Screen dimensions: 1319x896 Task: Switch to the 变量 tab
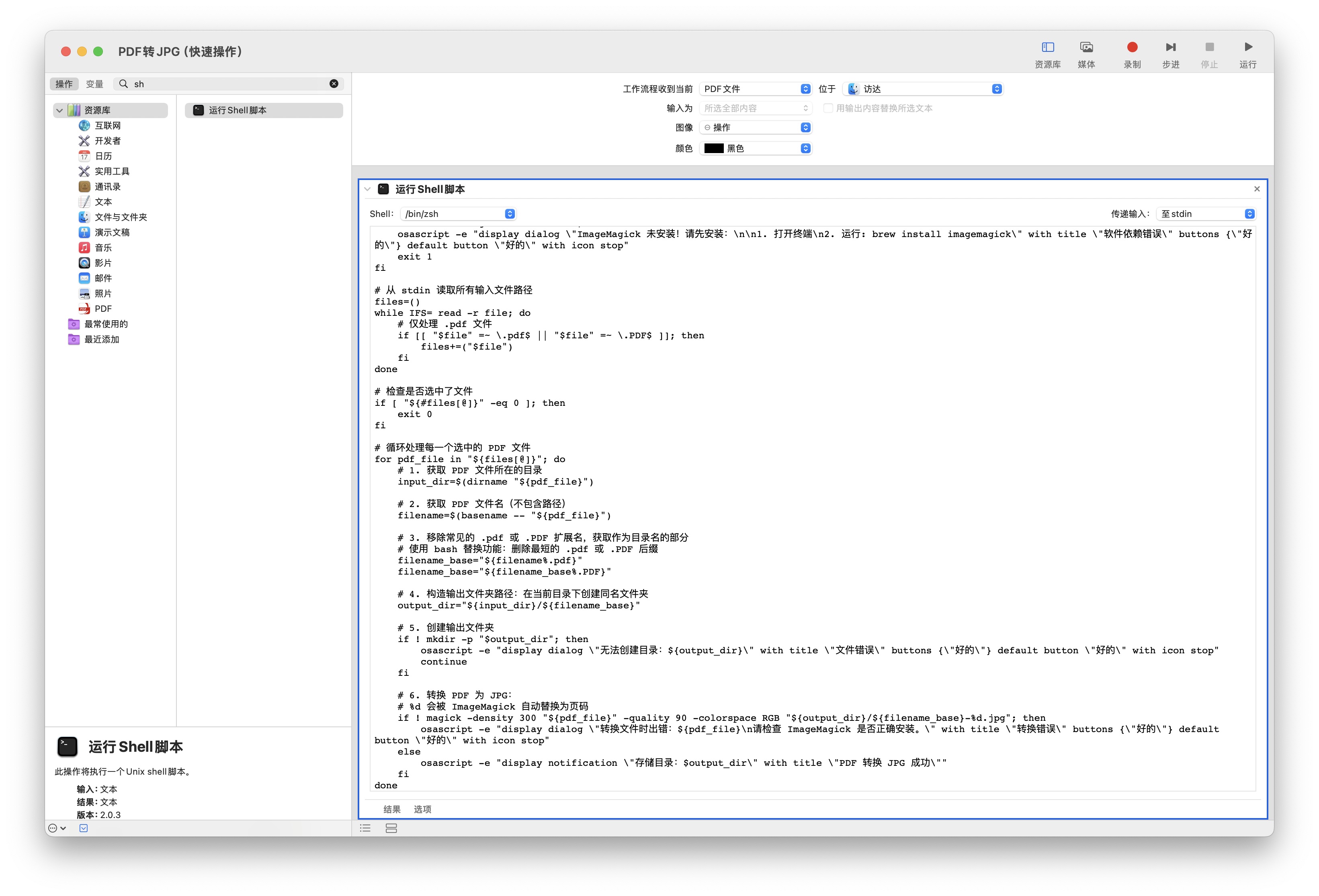tap(94, 84)
